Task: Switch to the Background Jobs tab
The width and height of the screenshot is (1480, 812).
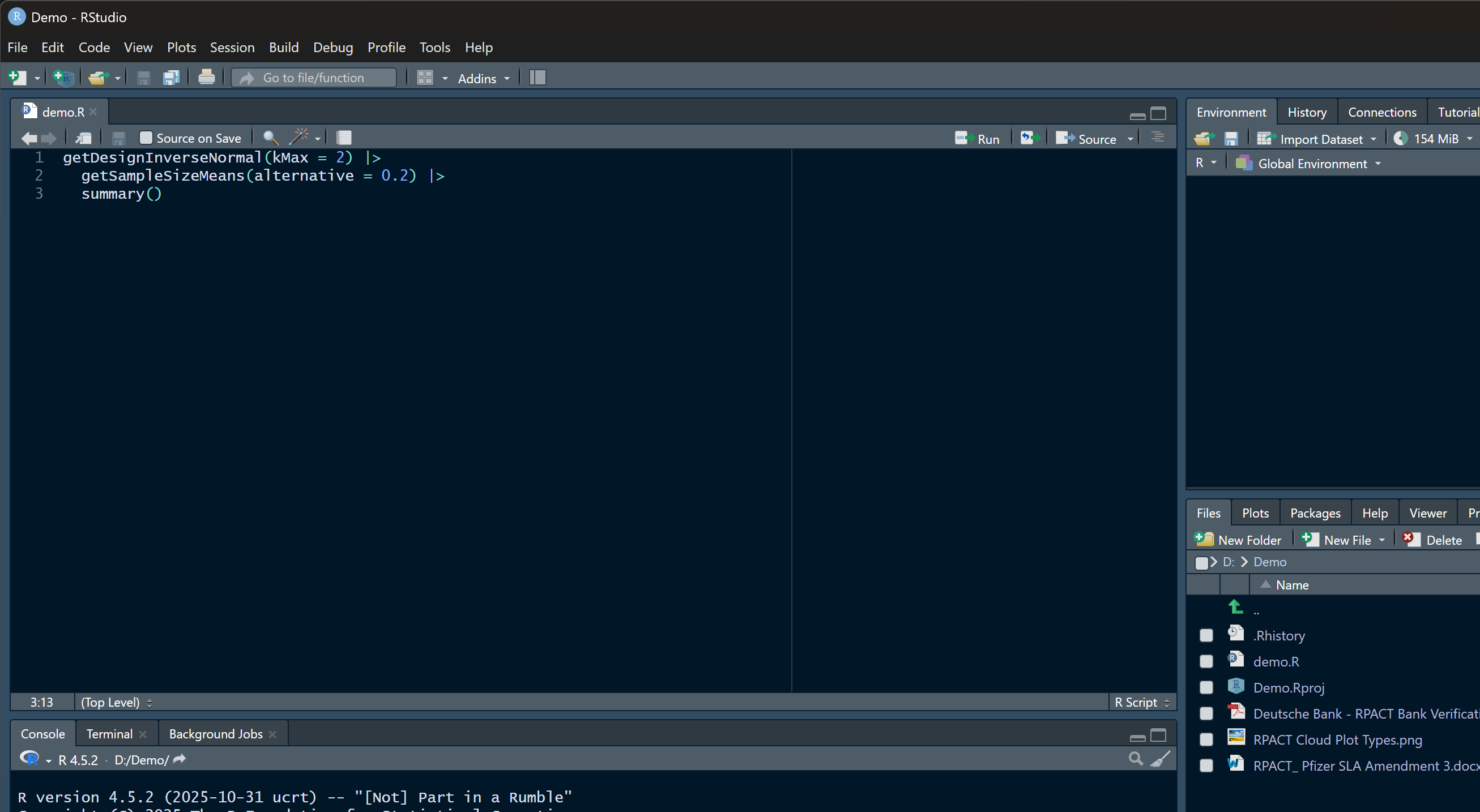Action: (x=215, y=734)
